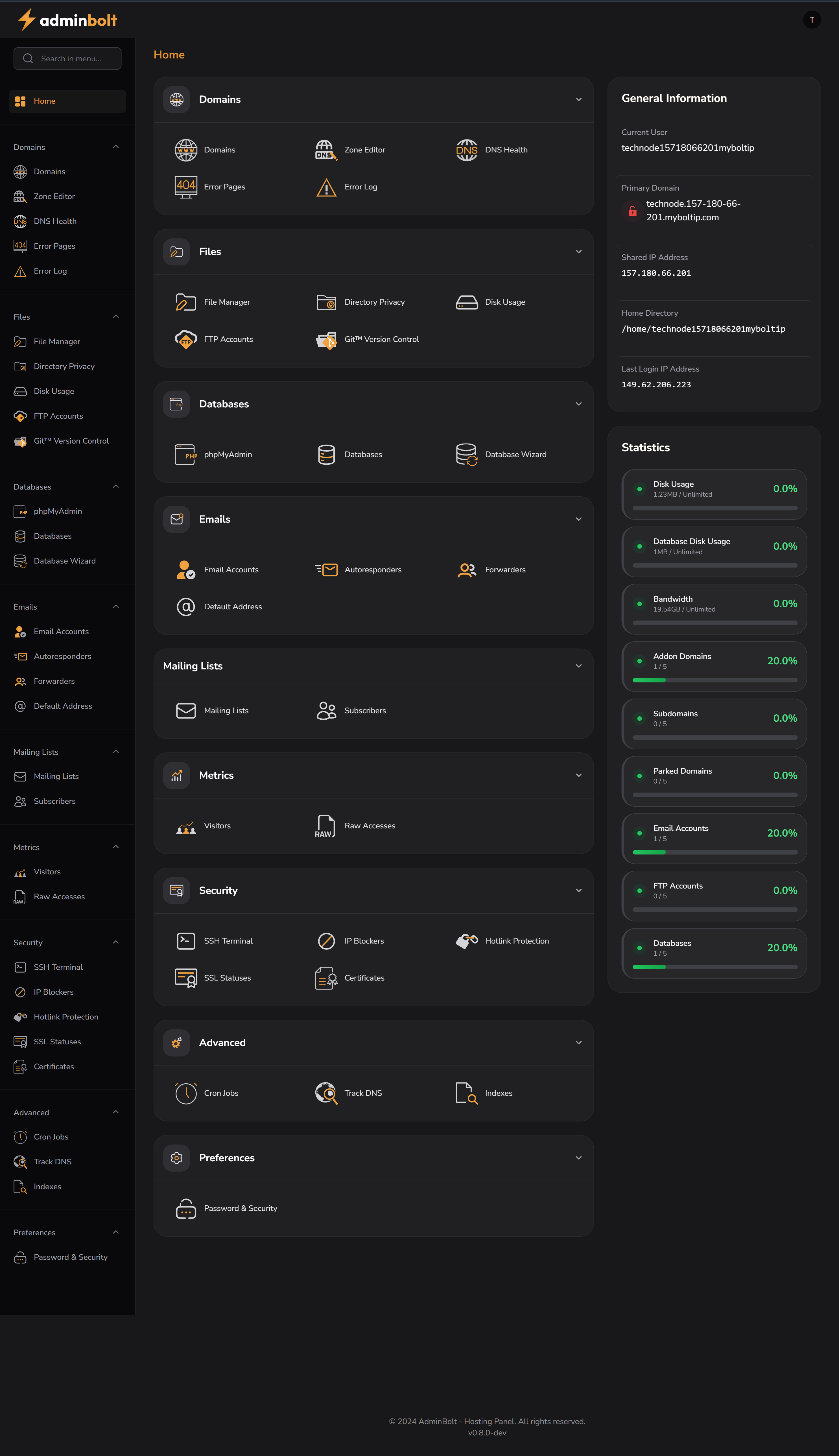Open the Database Wizard
The width and height of the screenshot is (839, 1456).
click(515, 455)
